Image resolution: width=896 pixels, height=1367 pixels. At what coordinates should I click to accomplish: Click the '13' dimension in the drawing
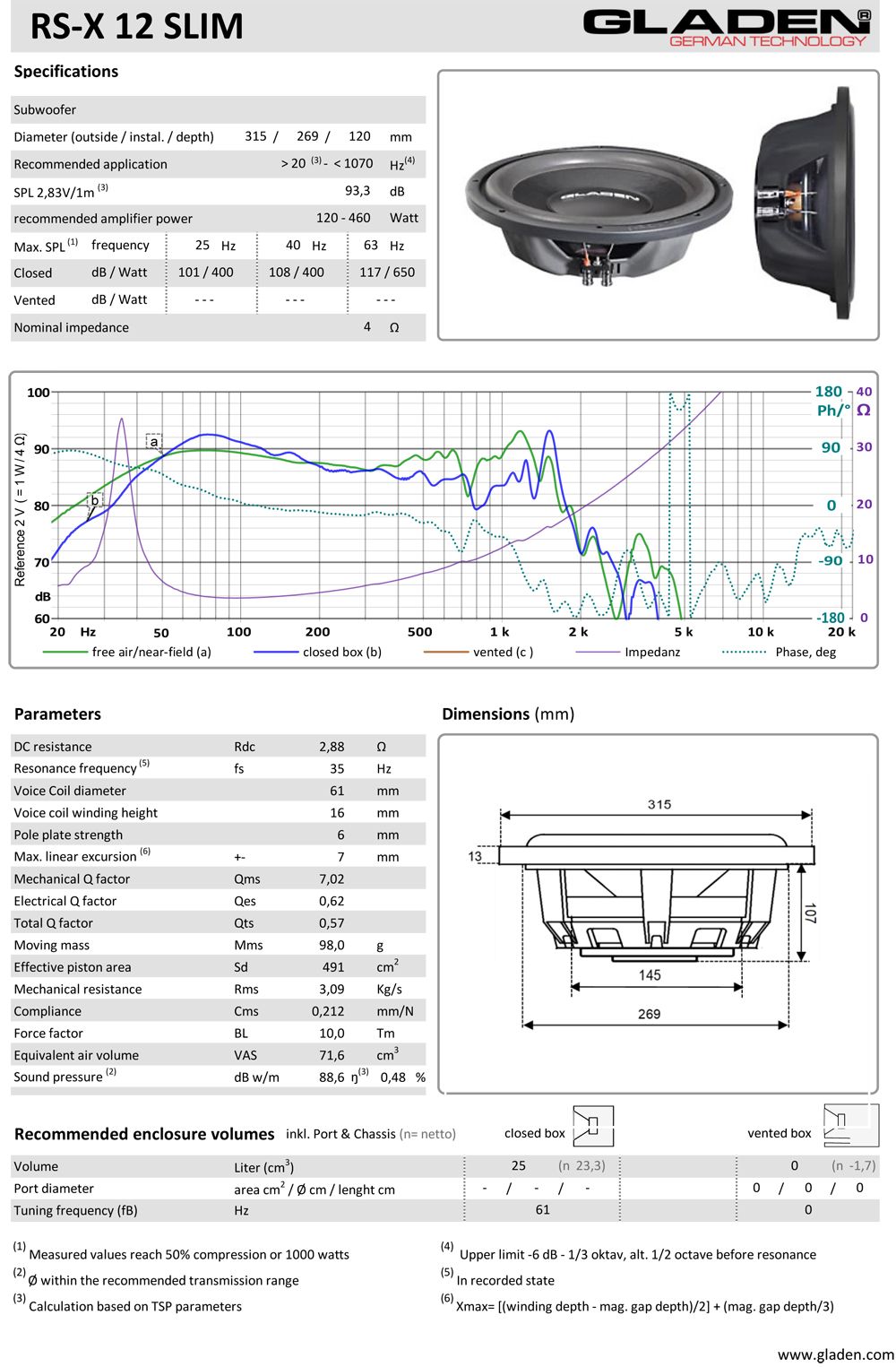(x=475, y=856)
